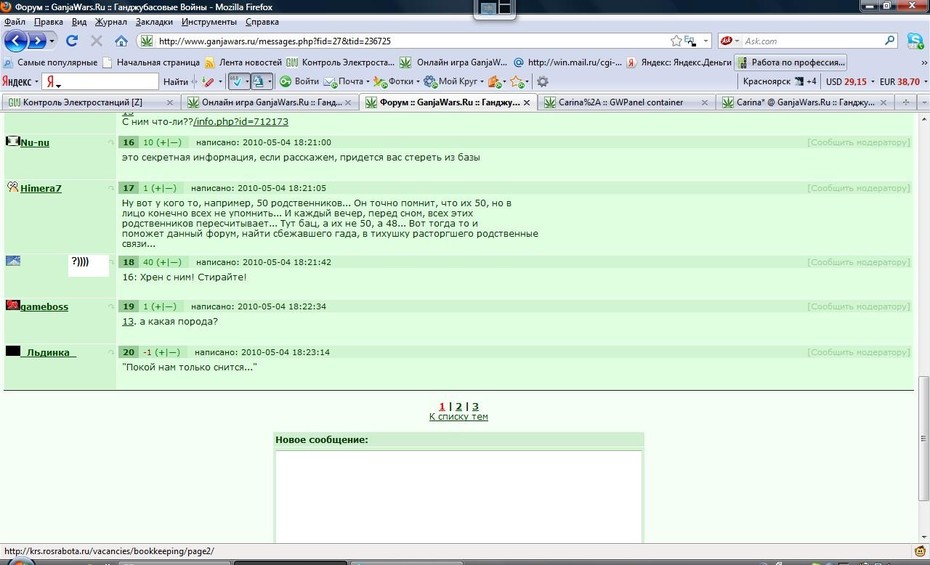The height and width of the screenshot is (565, 930).
Task: Open Мой Круг in the Yandex bar
Action: tap(452, 81)
